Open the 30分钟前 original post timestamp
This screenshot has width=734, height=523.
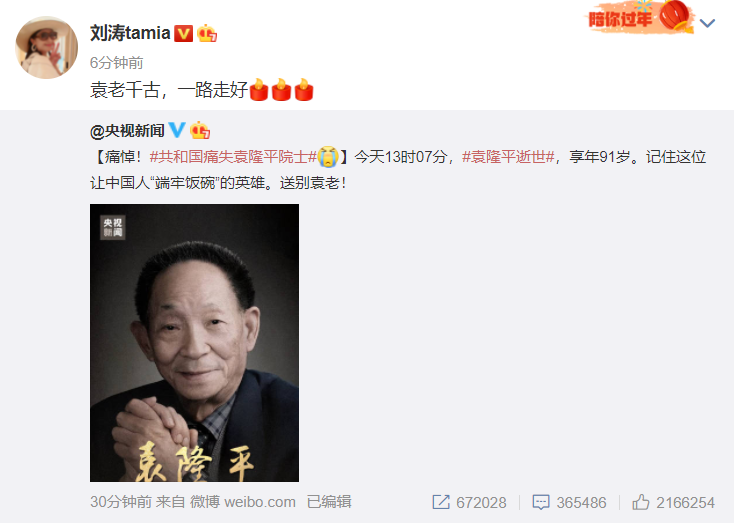click(121, 502)
